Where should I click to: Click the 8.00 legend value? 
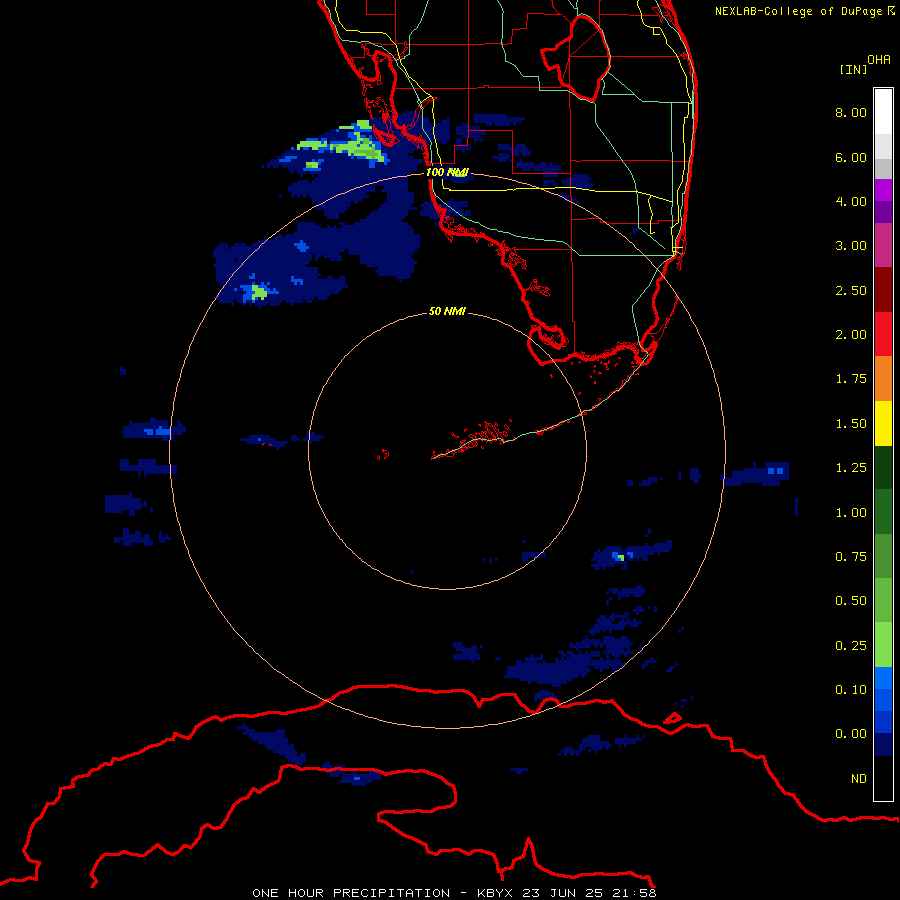(x=851, y=112)
